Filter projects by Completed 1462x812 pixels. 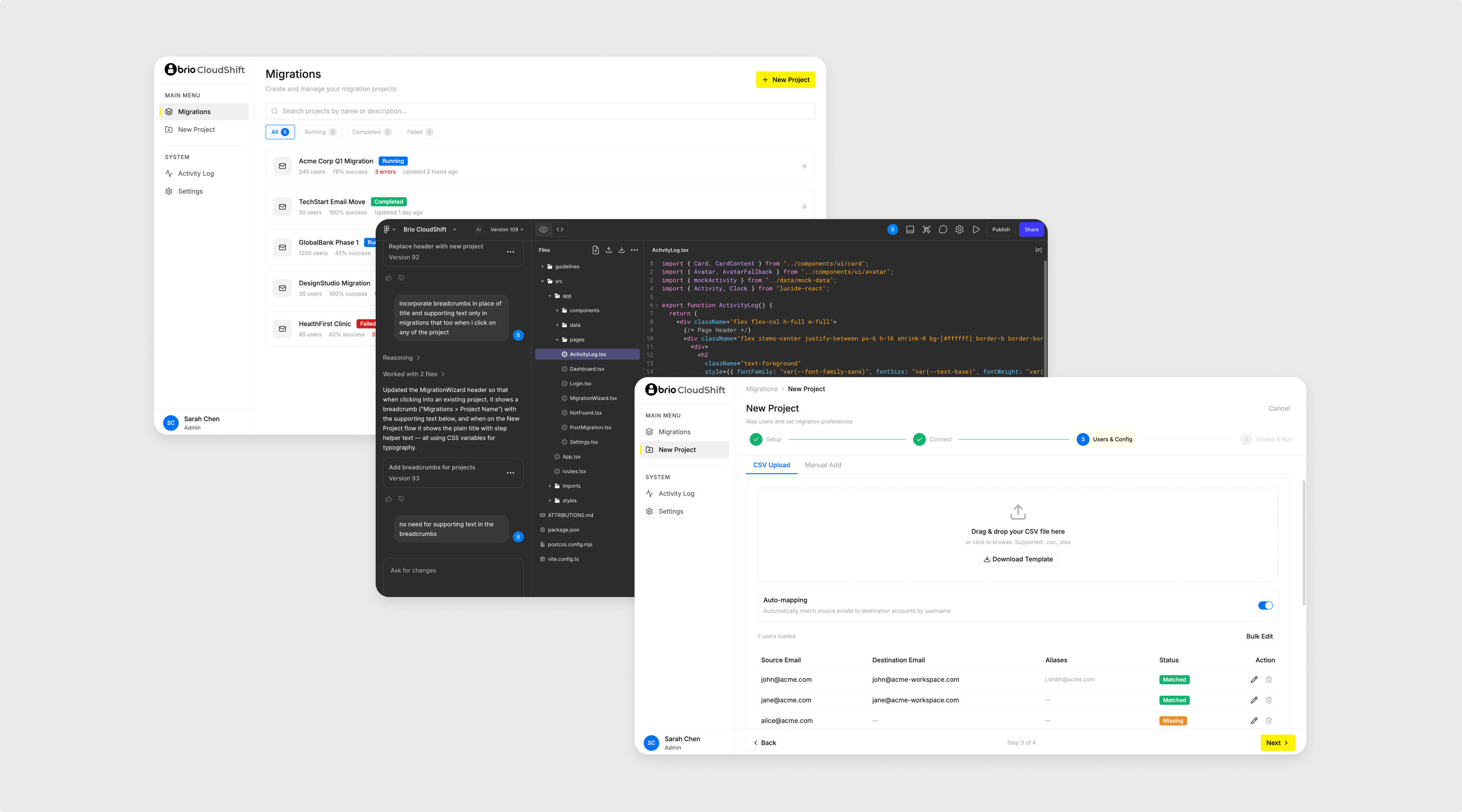372,132
